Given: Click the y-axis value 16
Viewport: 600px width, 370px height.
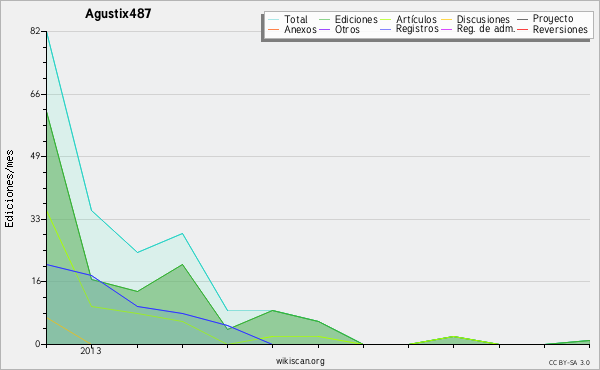Looking at the screenshot, I should 35,281.
